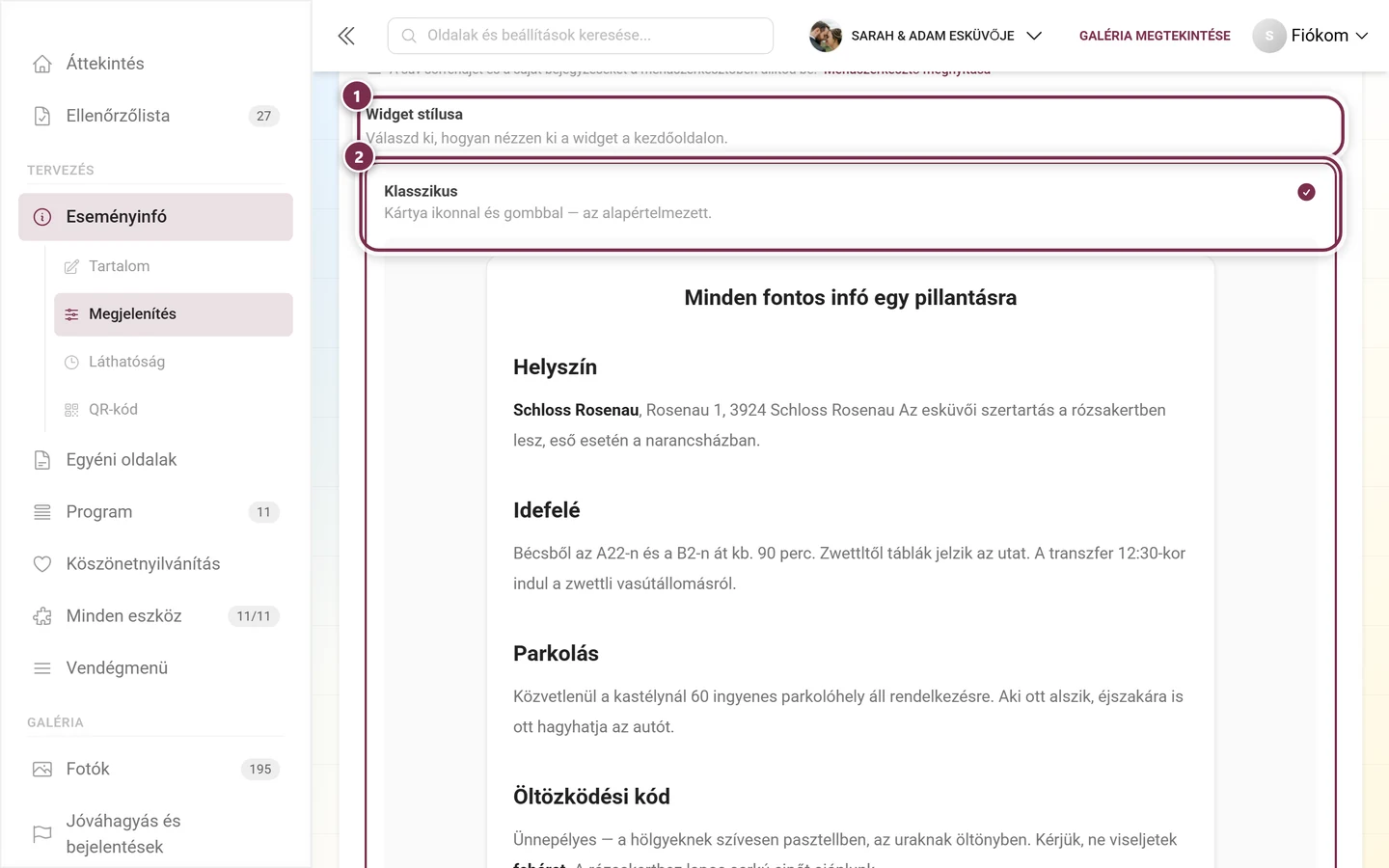
Task: Collapse the sidebar with double-chevron icon
Action: click(346, 36)
